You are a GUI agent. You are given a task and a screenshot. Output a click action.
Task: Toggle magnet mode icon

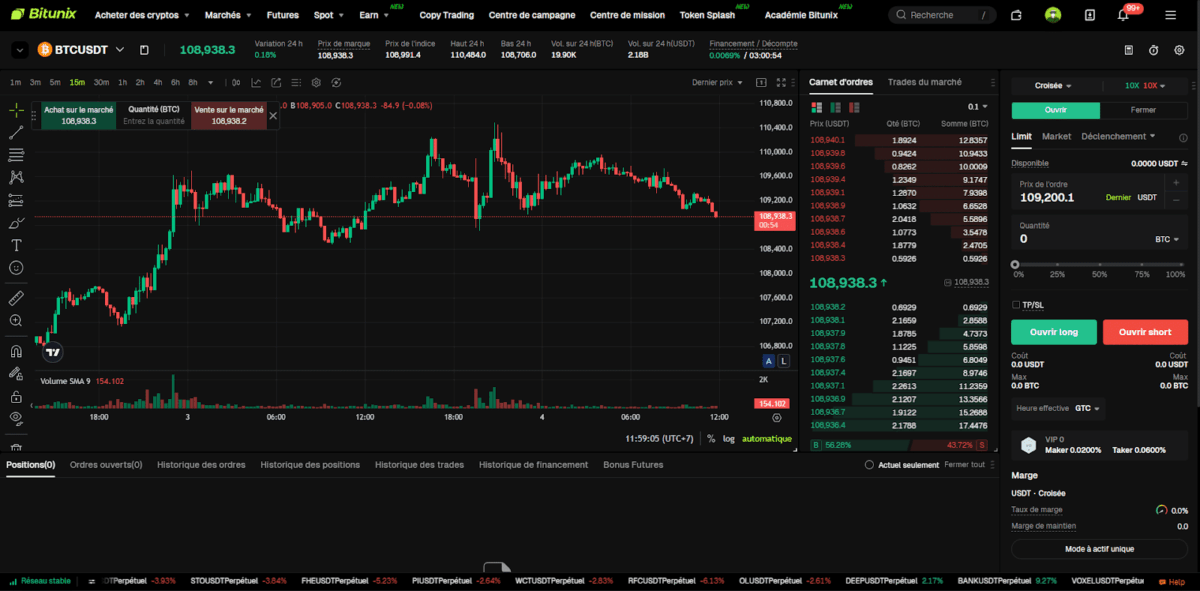[x=16, y=351]
